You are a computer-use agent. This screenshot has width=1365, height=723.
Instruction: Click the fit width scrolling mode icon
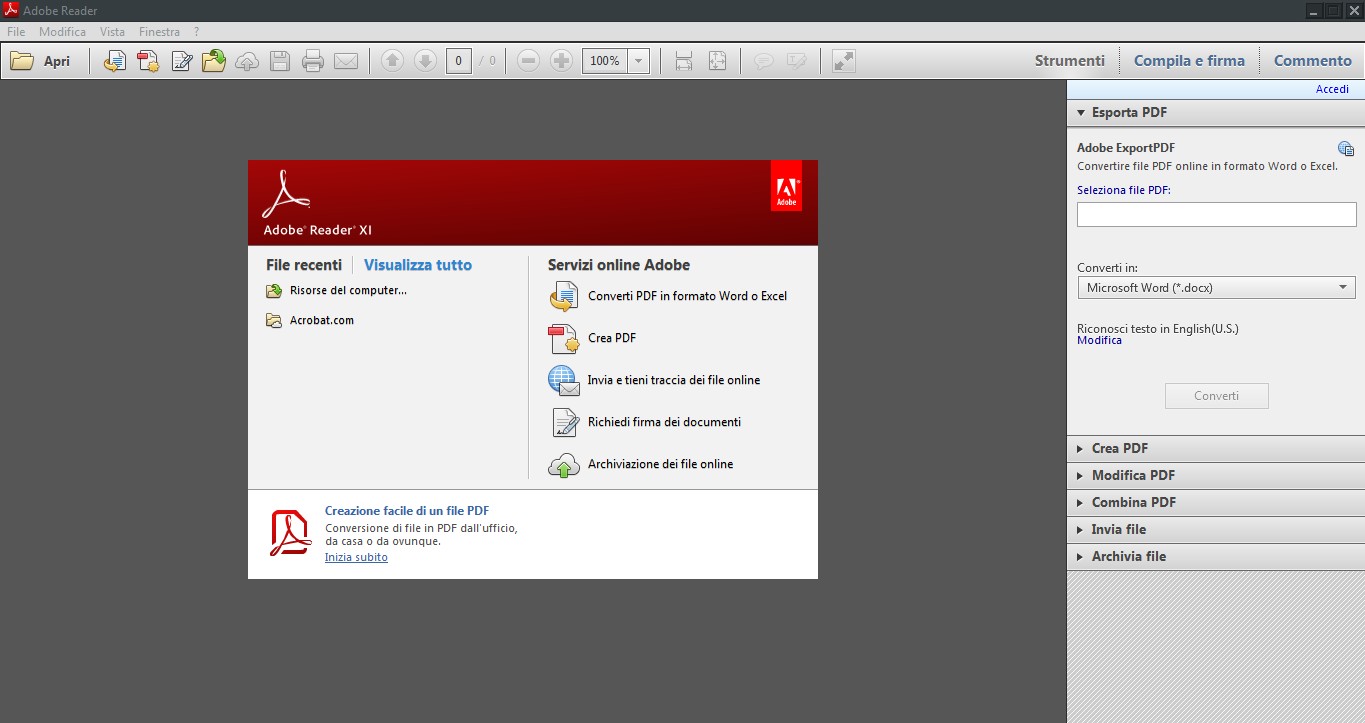(x=684, y=61)
